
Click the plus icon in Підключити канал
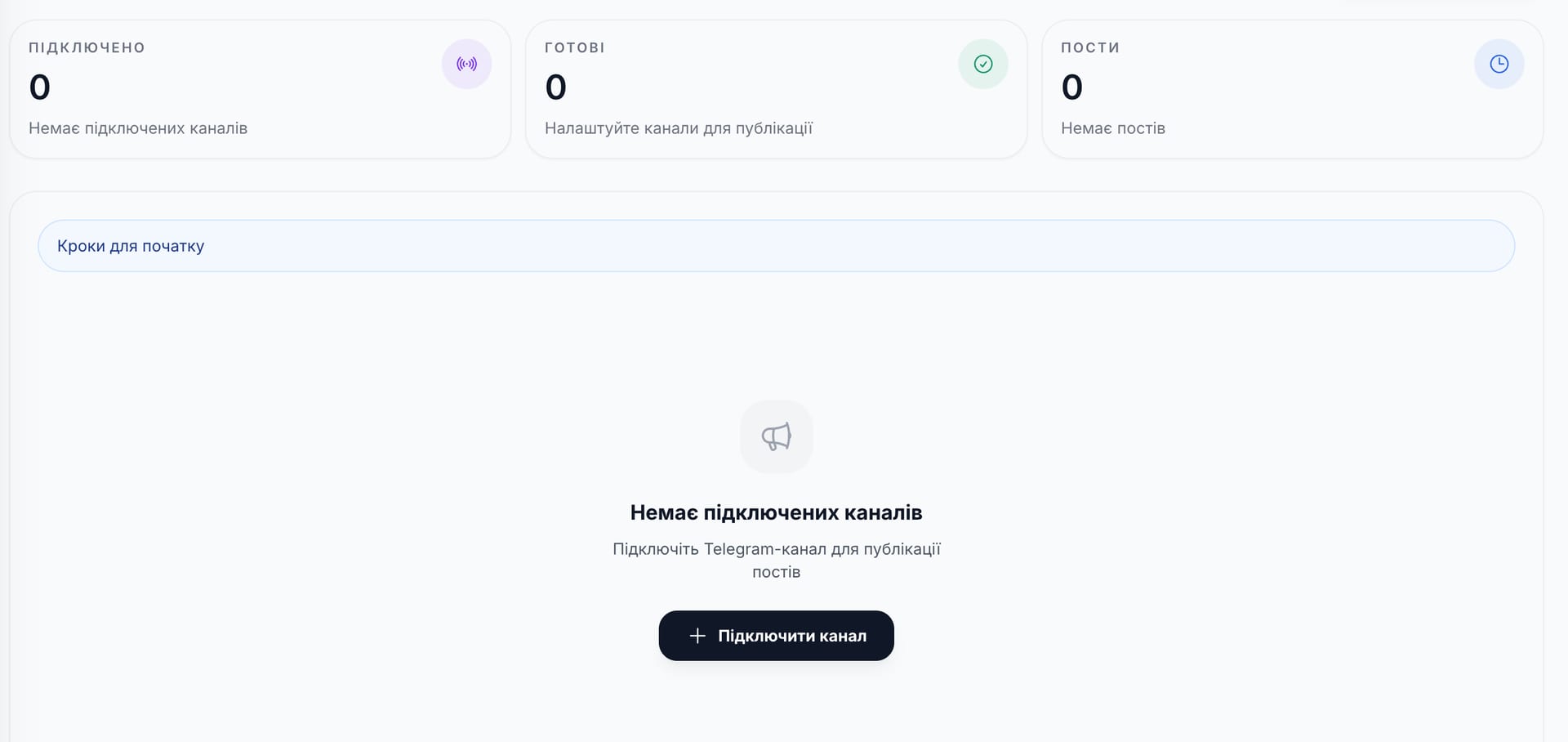[x=697, y=636]
